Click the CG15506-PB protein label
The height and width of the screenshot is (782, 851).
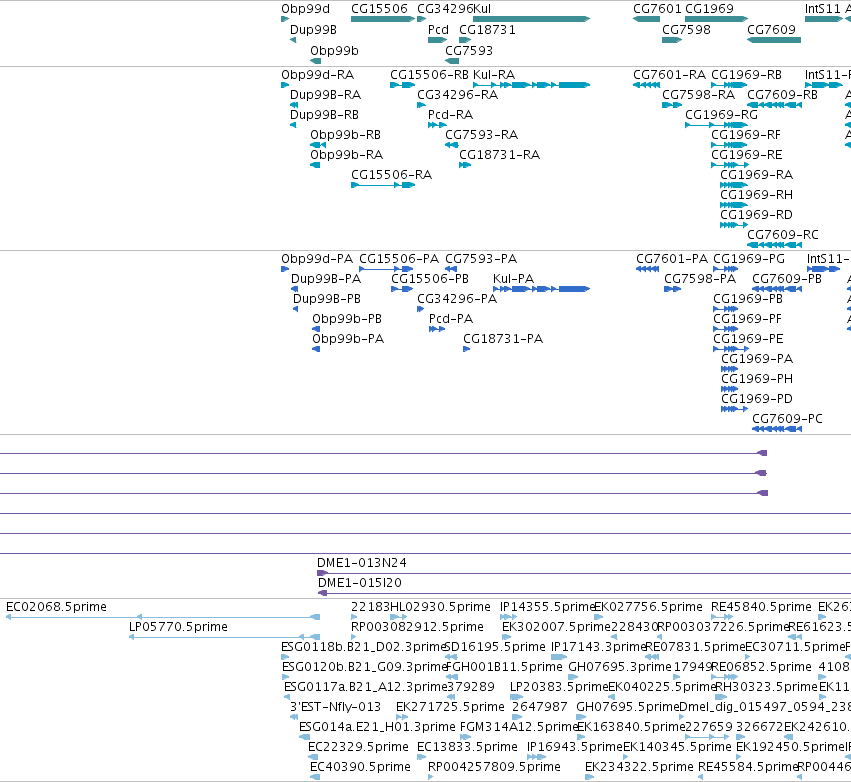click(x=430, y=279)
